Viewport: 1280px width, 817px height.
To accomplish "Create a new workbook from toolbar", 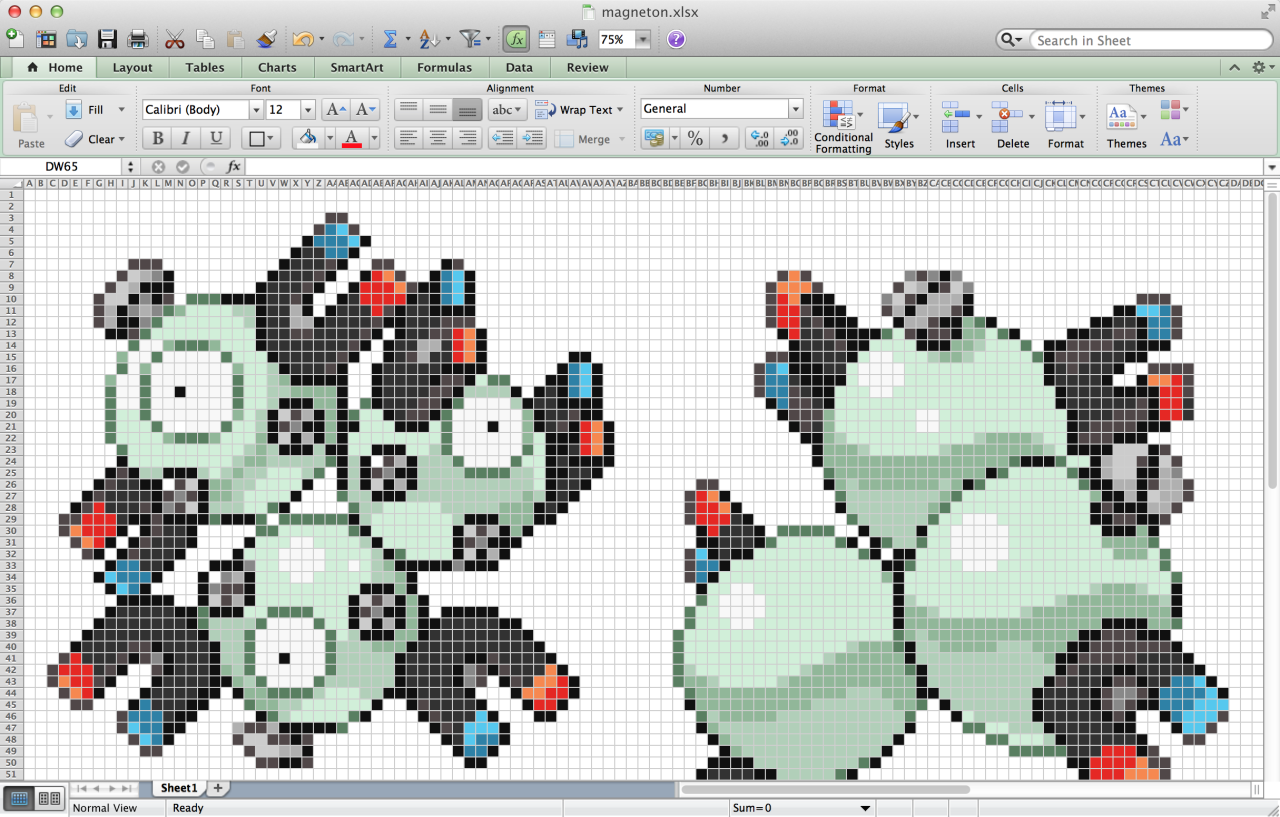I will point(15,39).
